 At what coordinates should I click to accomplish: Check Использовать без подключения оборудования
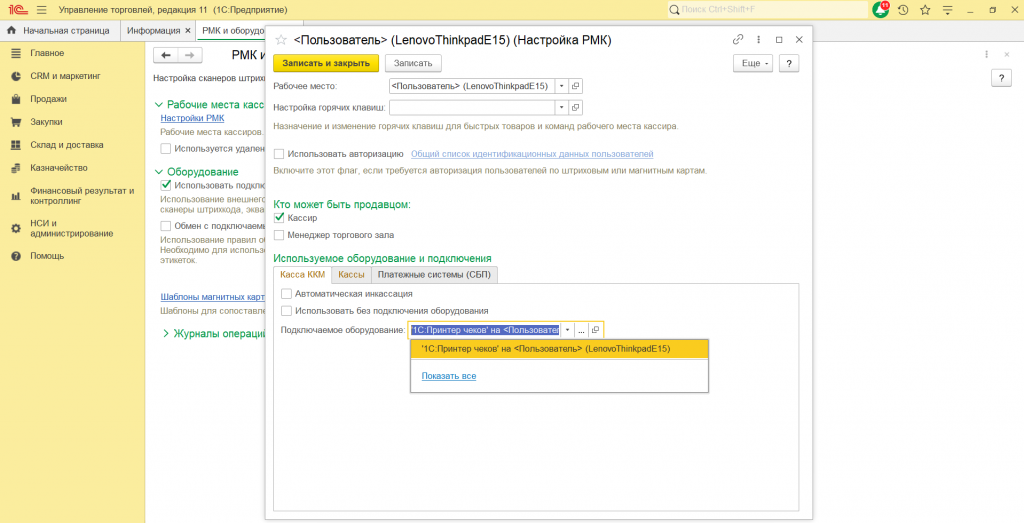coord(286,311)
